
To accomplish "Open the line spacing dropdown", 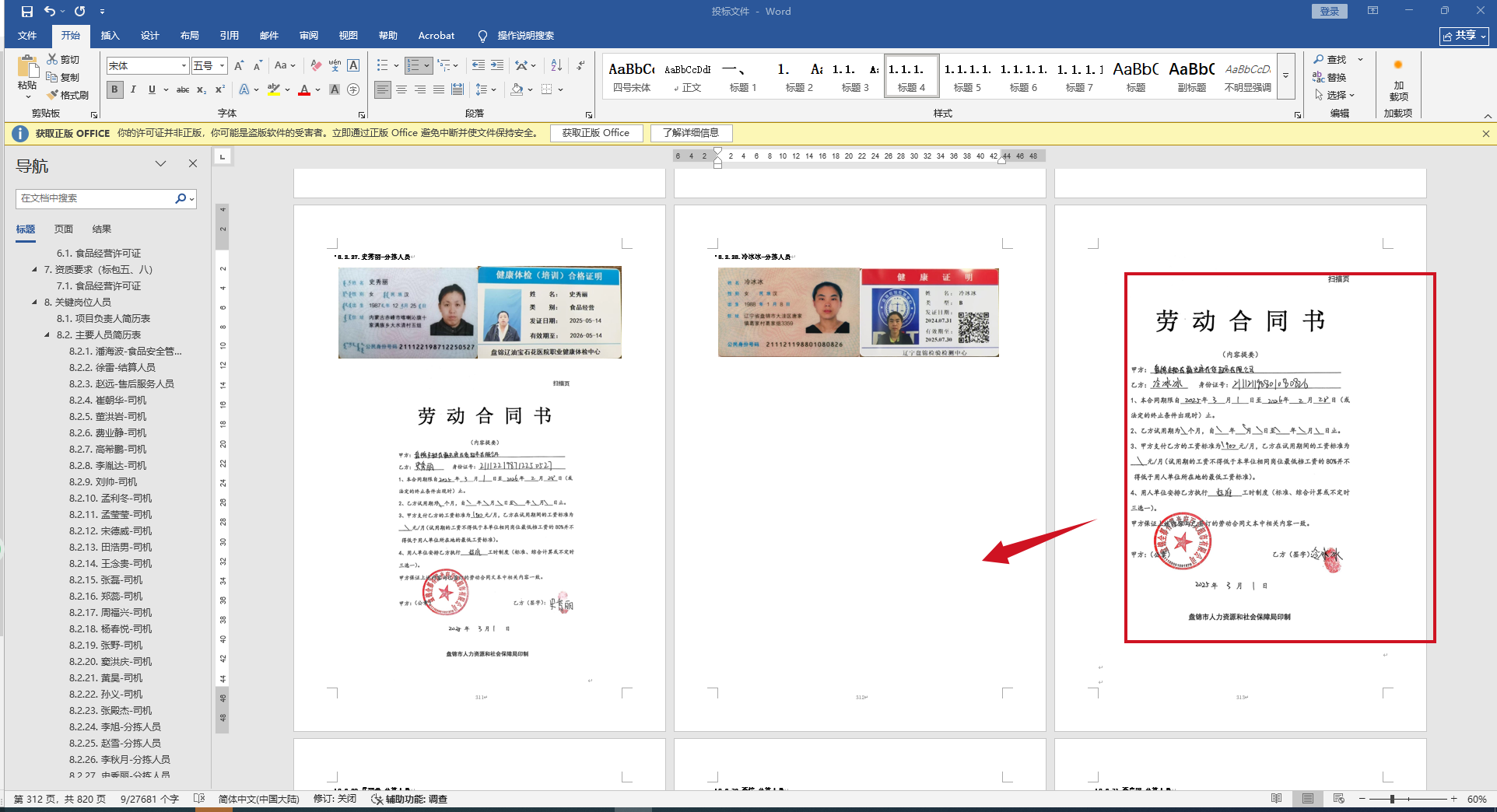I will tap(486, 89).
